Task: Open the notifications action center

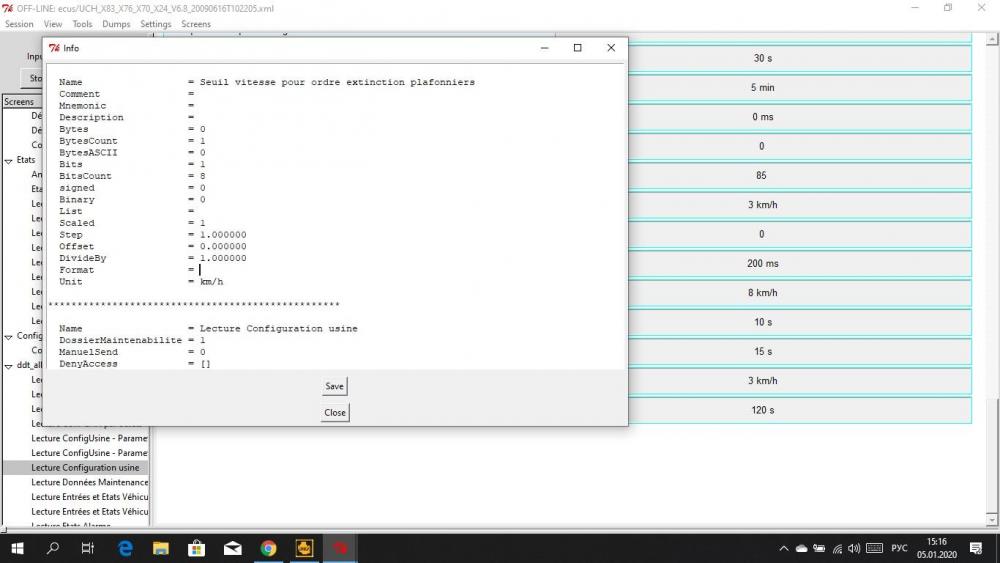Action: click(x=976, y=548)
